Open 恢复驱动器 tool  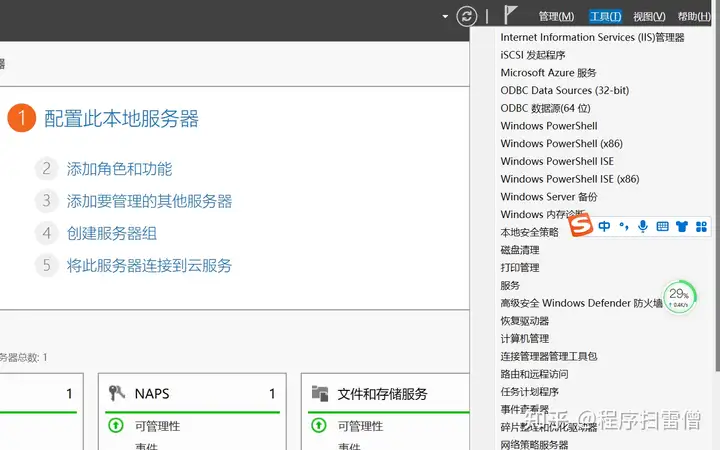[x=525, y=321]
